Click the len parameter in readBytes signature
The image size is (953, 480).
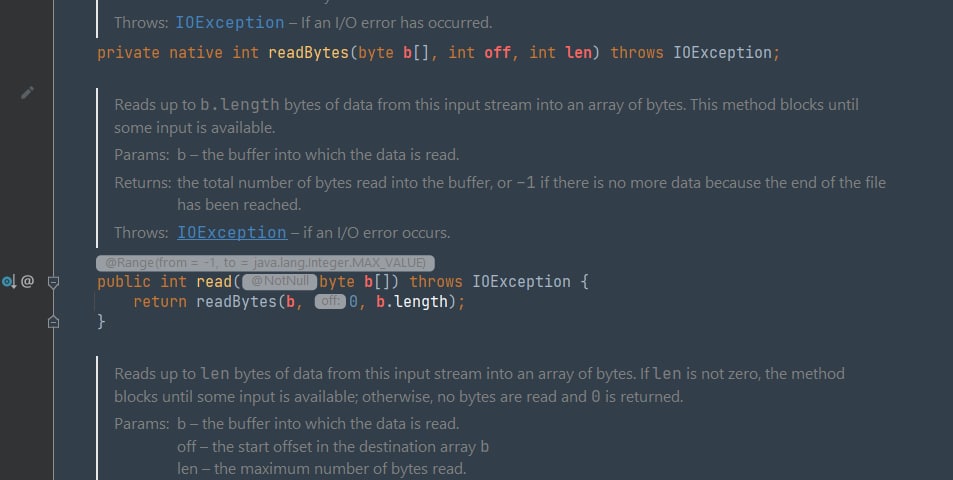point(578,53)
